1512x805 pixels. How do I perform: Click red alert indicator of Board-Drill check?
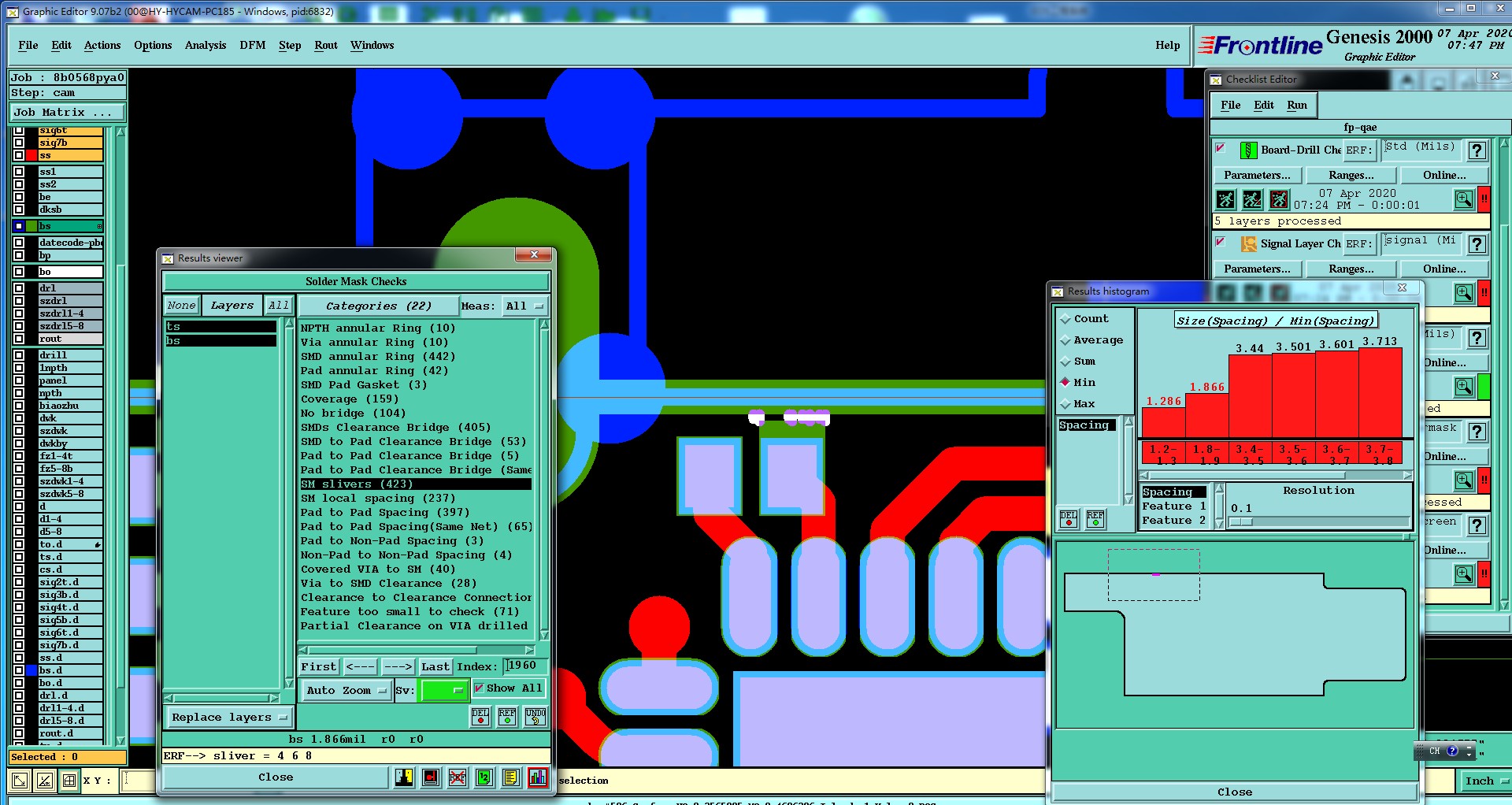(x=1484, y=199)
